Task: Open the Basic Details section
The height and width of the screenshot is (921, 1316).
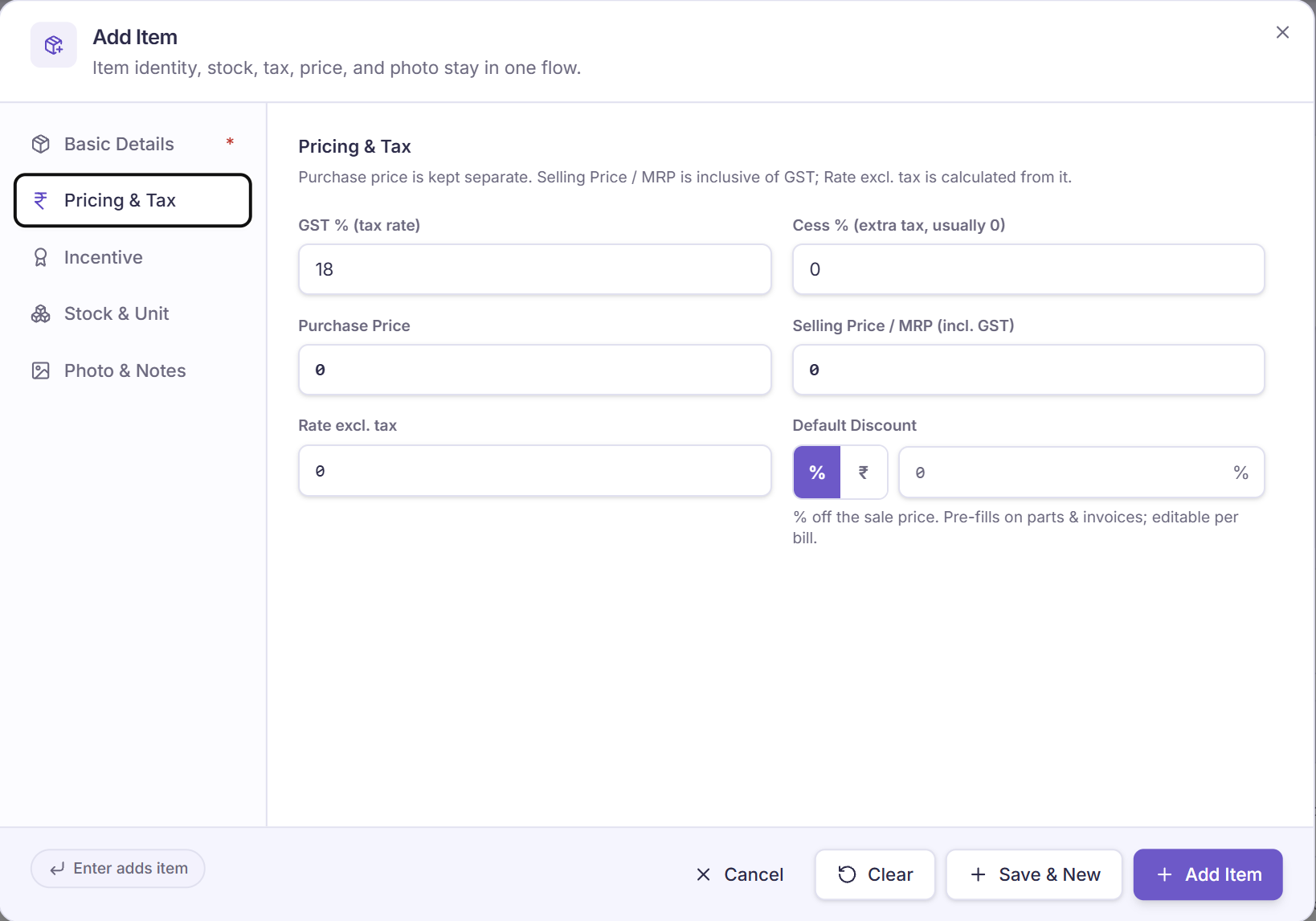Action: [133, 144]
